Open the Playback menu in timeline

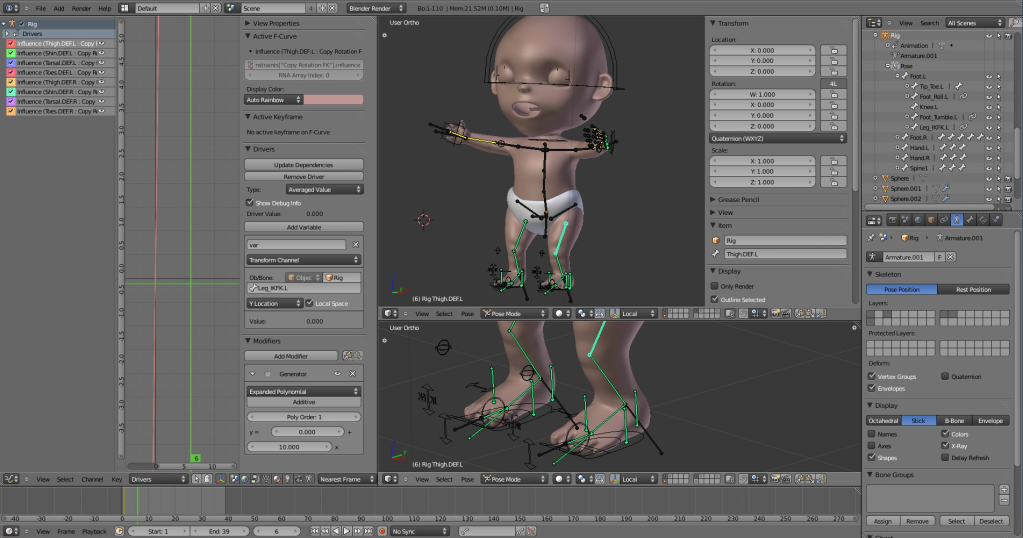94,531
